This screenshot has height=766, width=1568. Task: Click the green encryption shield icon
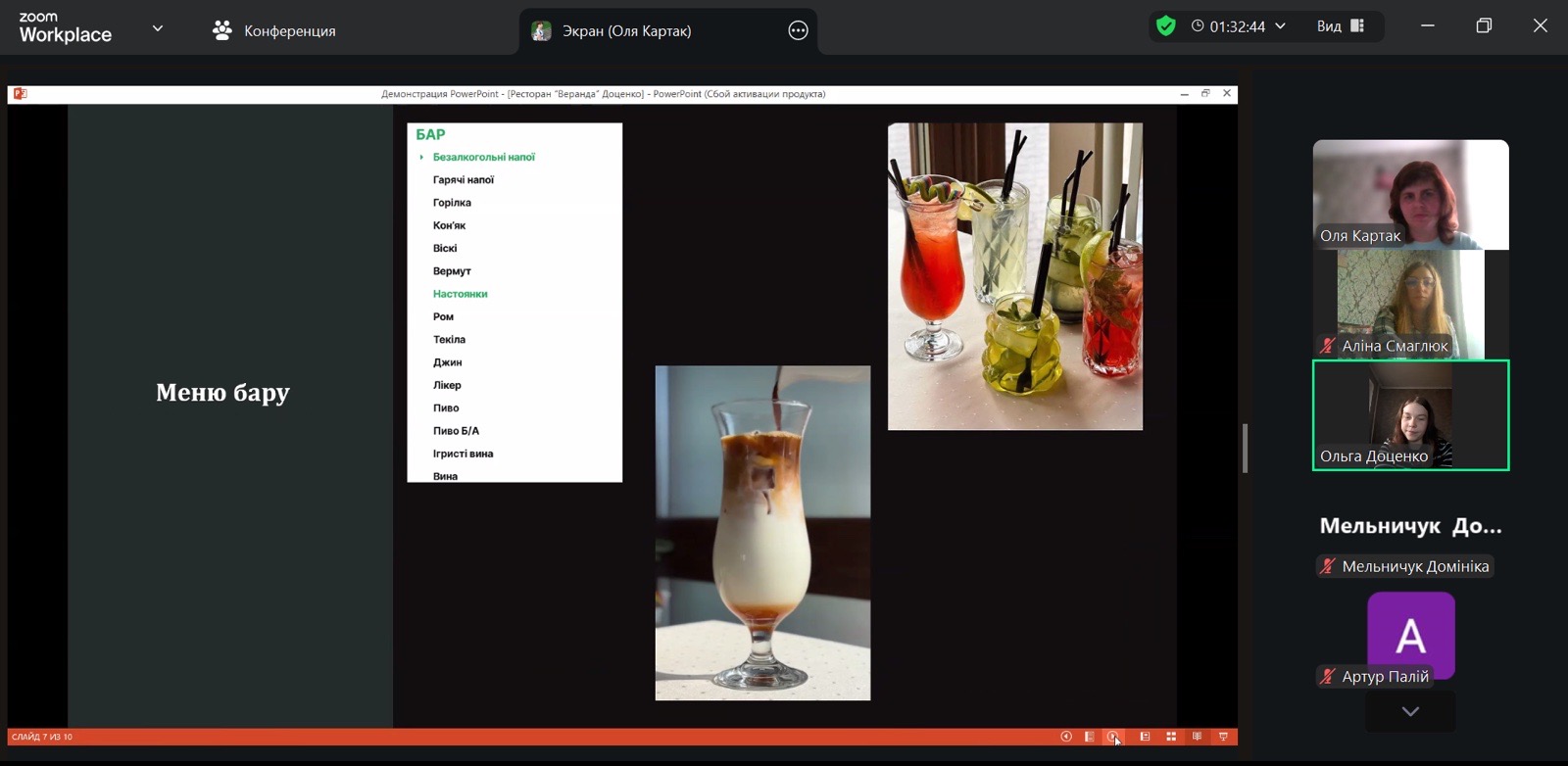pos(1165,26)
